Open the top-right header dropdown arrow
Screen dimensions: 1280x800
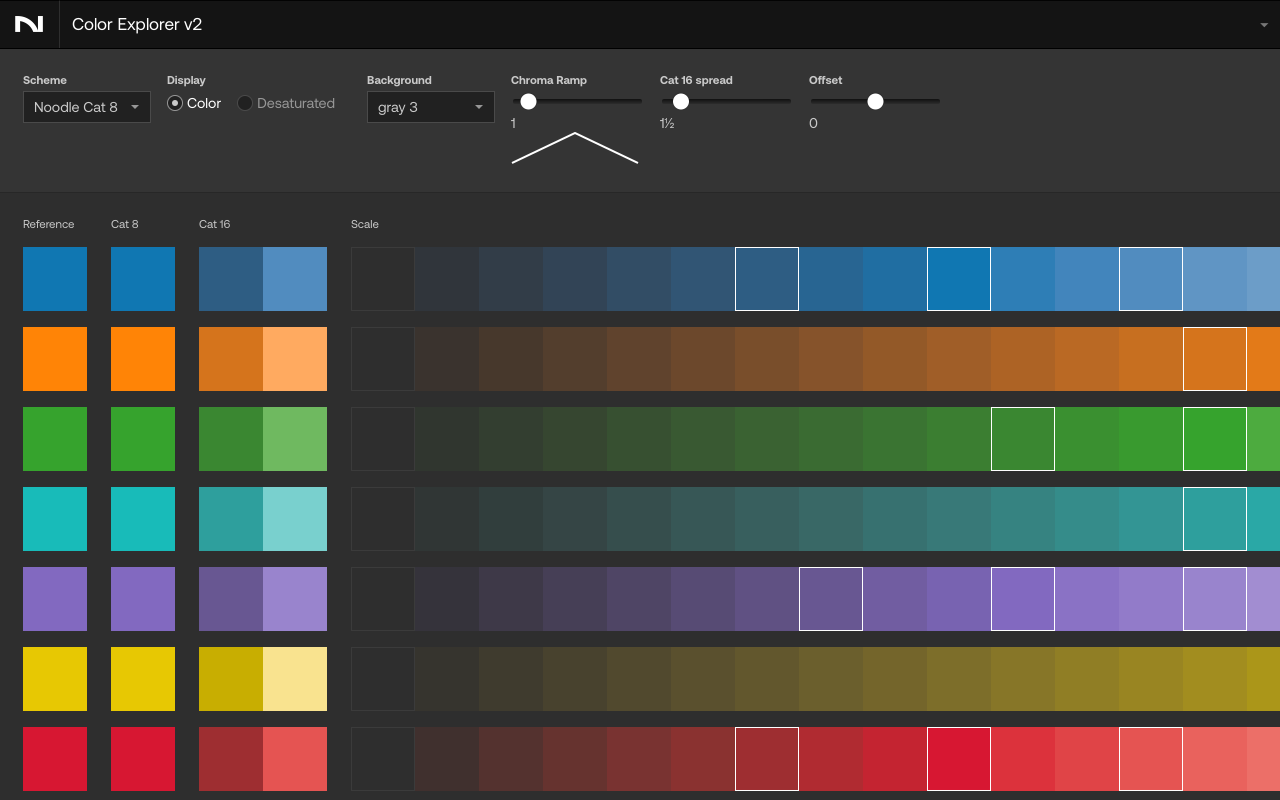click(x=1264, y=25)
